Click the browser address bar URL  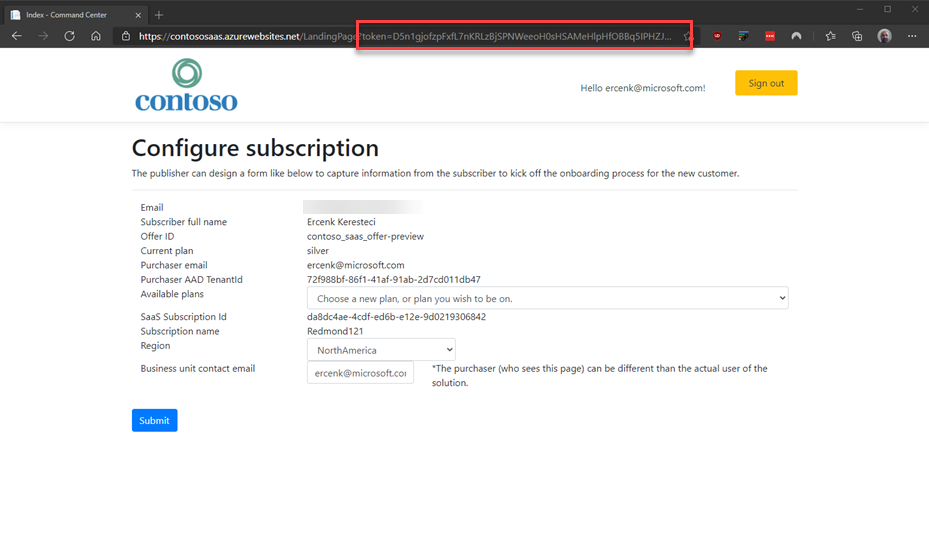point(405,36)
